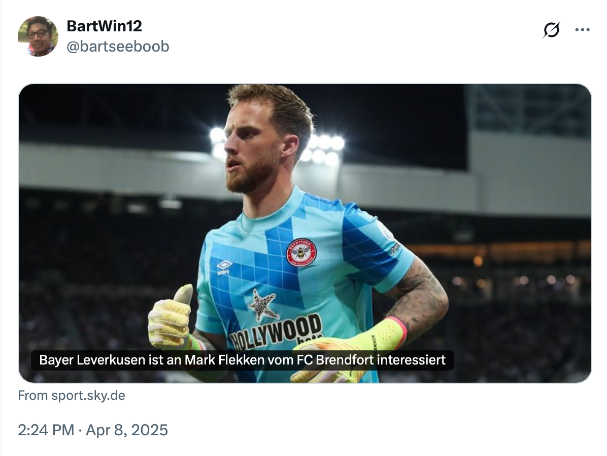The width and height of the screenshot is (607, 456).
Task: Click the Umbro logo on the shirt
Action: (225, 266)
